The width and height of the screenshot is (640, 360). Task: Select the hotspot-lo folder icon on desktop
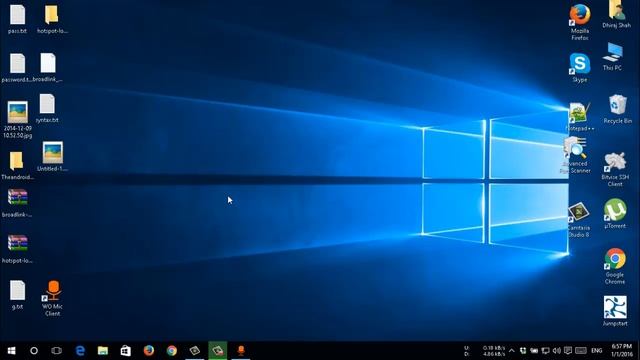tap(52, 19)
